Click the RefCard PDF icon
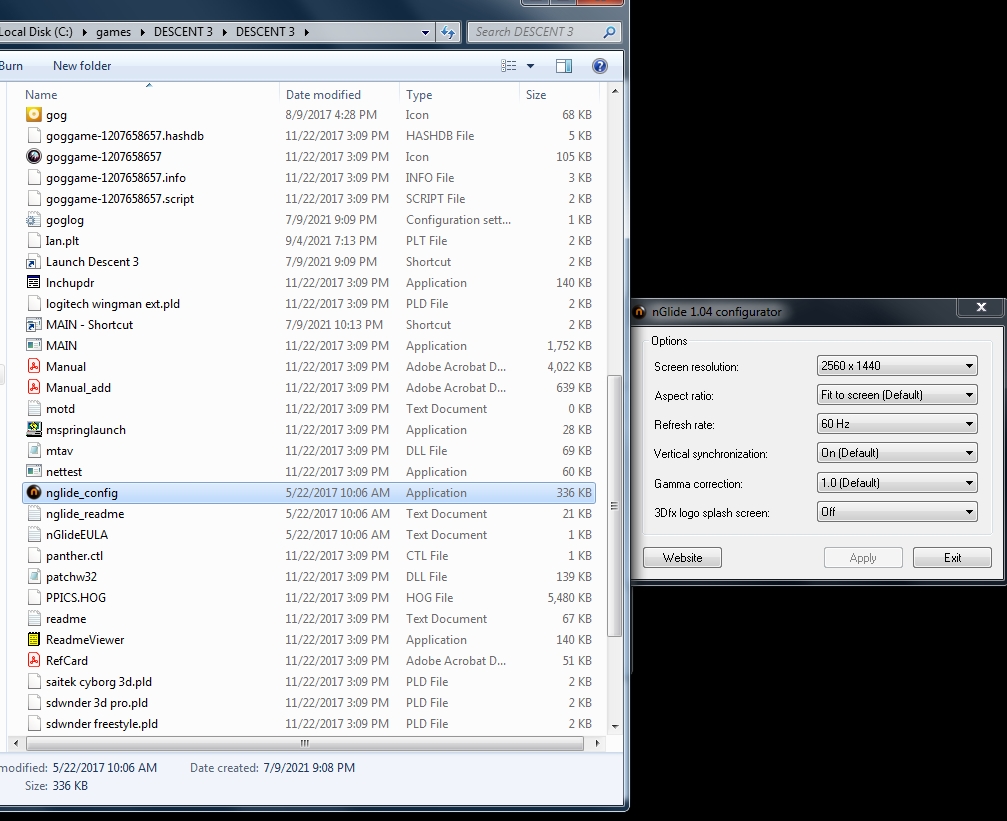This screenshot has width=1007, height=821. point(33,660)
